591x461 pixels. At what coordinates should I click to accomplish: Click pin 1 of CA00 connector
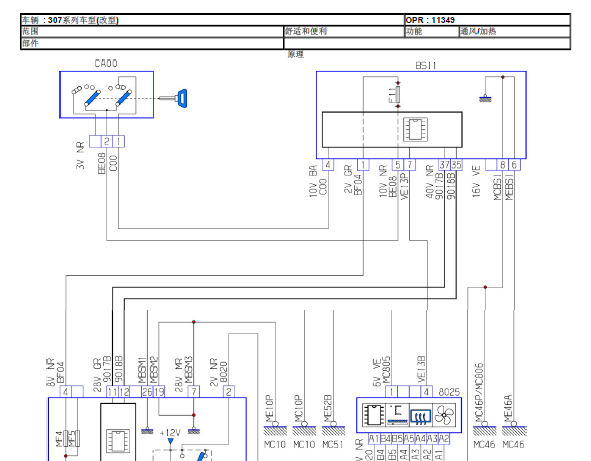pyautogui.click(x=118, y=141)
